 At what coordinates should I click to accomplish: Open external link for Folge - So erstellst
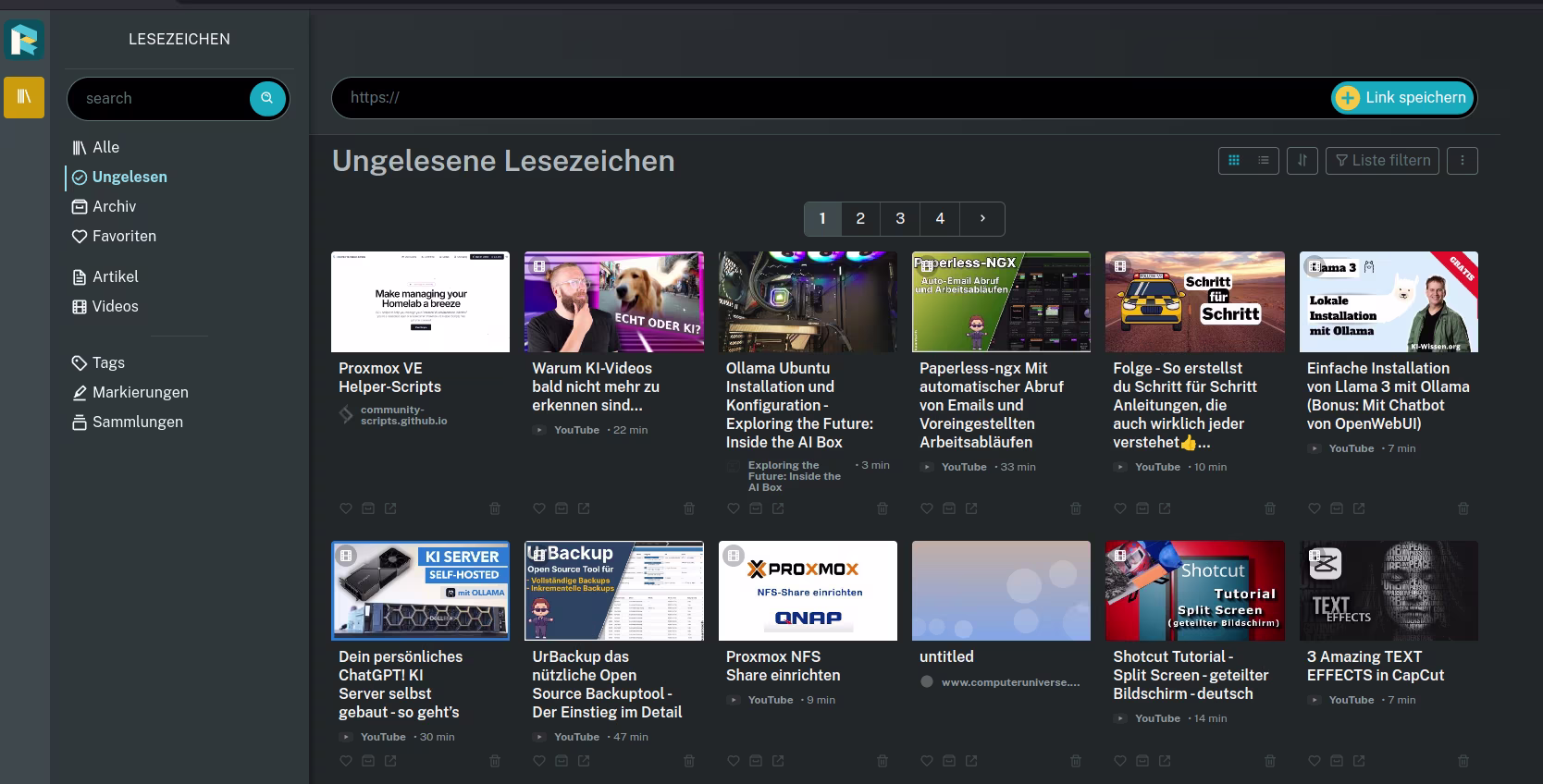click(1165, 508)
